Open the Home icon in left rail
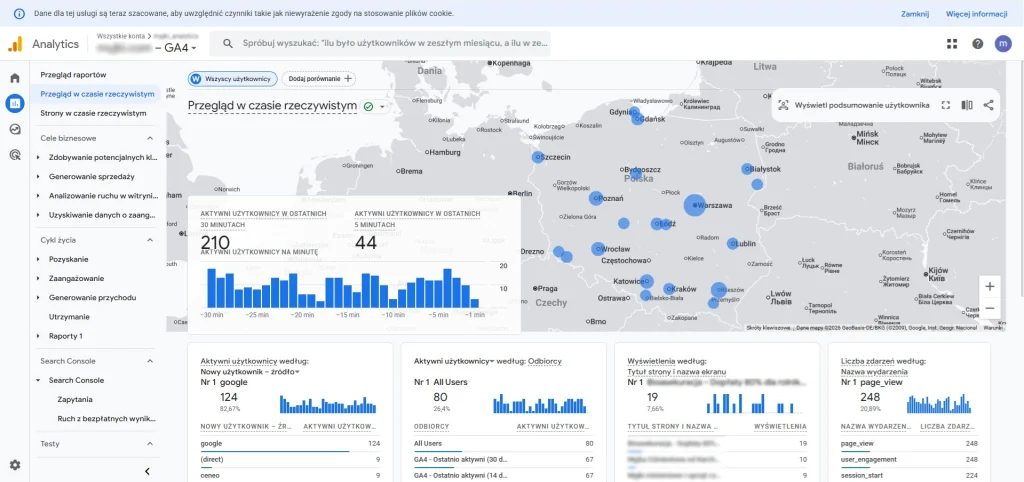The image size is (1024, 482). point(14,78)
